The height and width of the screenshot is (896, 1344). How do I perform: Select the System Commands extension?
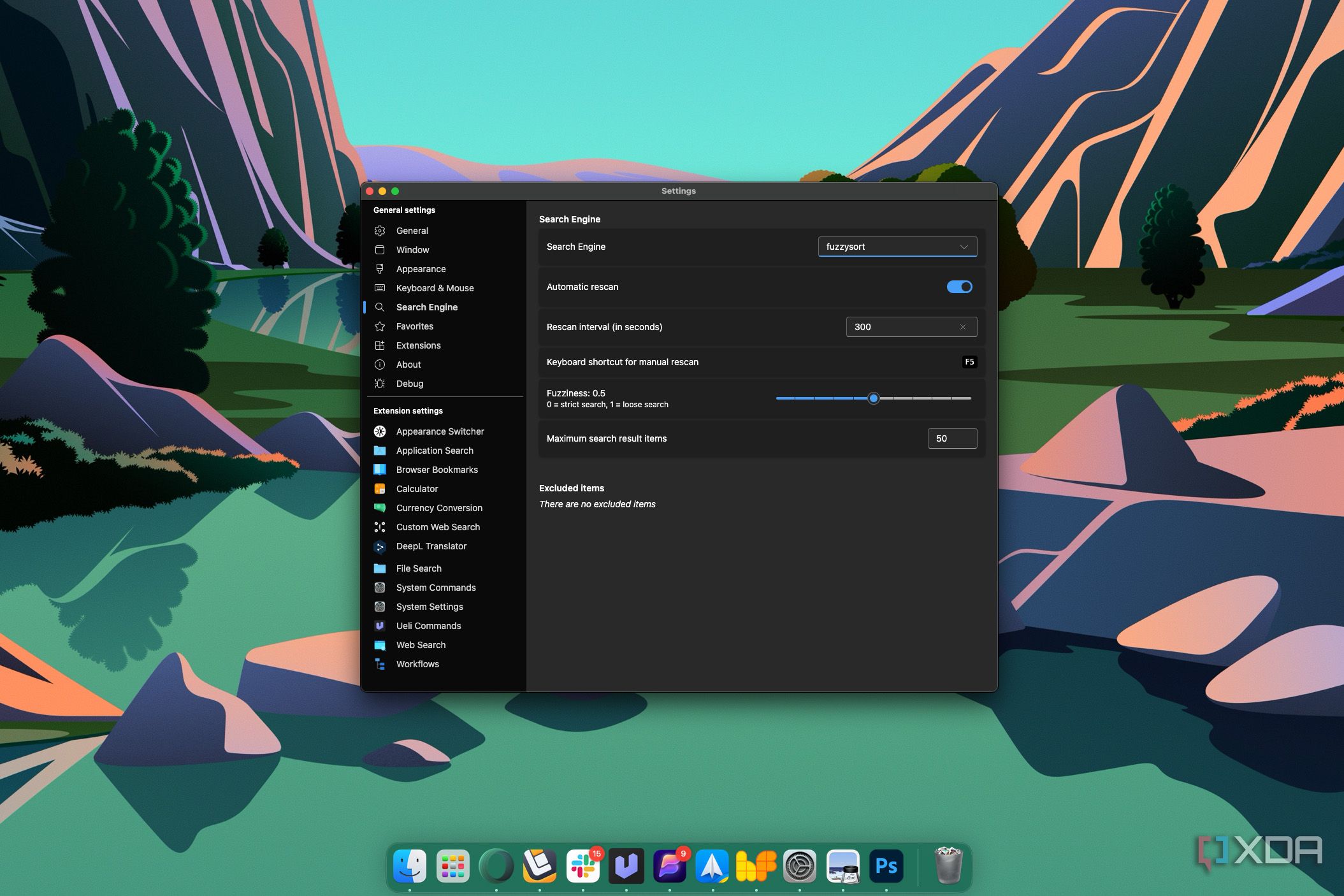tap(435, 588)
